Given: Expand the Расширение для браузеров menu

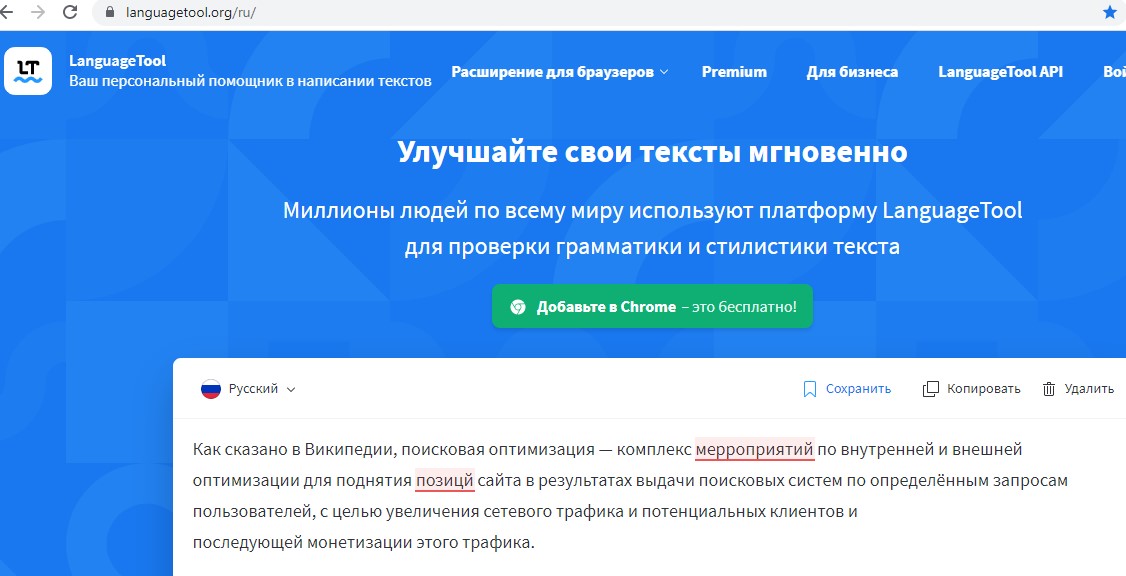Looking at the screenshot, I should click(x=559, y=72).
